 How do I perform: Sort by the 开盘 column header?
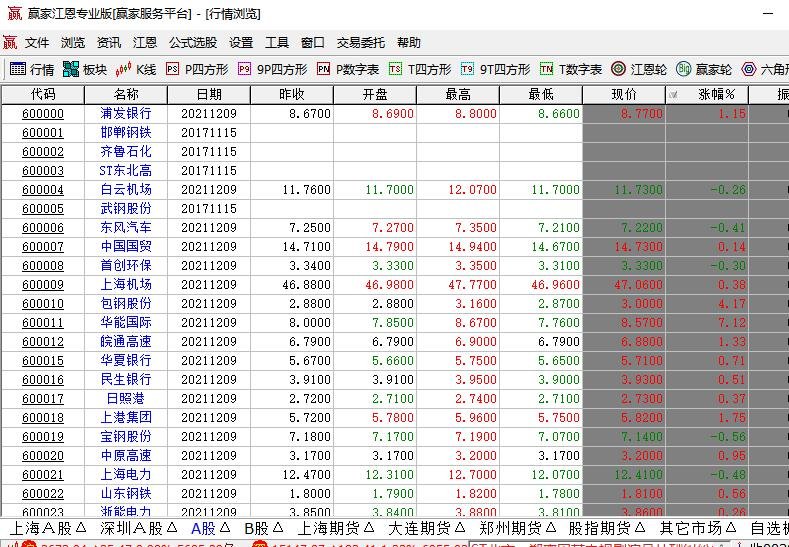(375, 95)
